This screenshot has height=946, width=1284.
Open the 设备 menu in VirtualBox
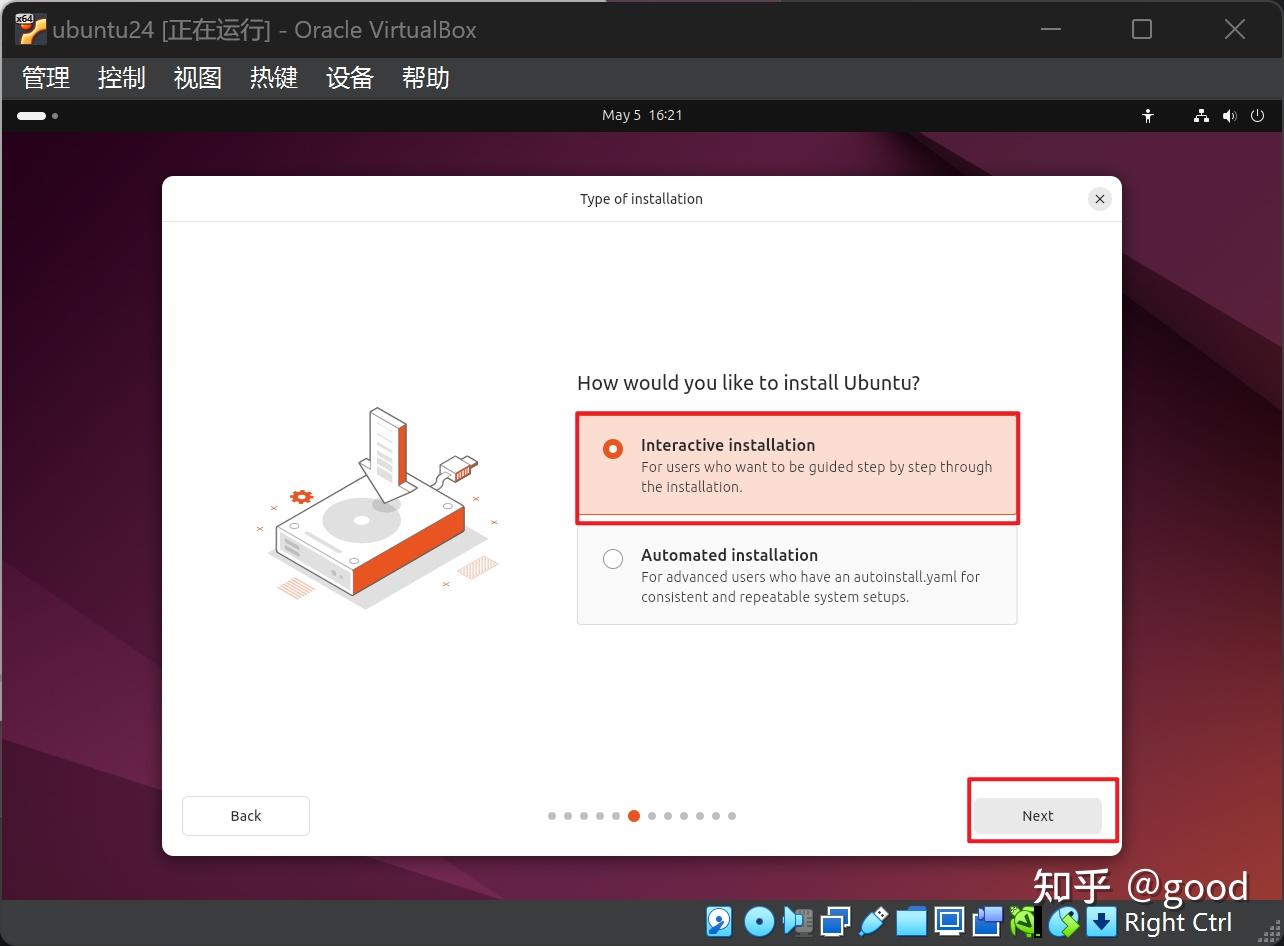(349, 78)
